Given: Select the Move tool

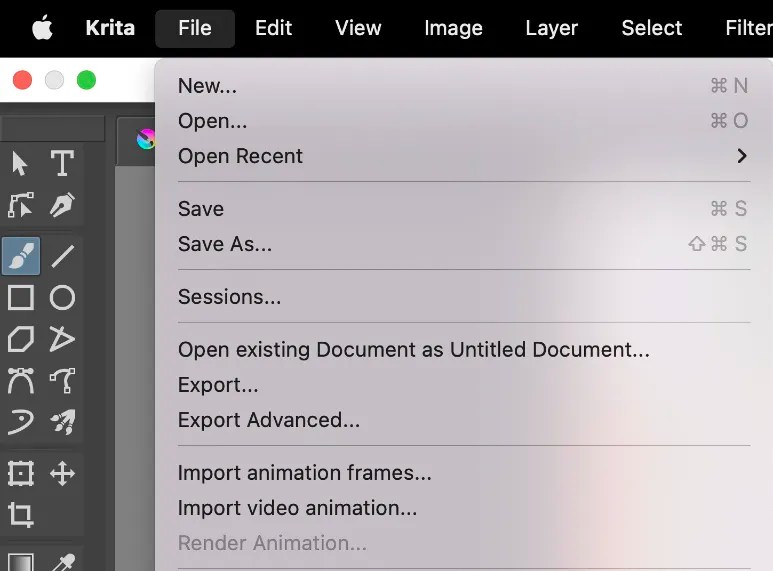Looking at the screenshot, I should tap(62, 473).
